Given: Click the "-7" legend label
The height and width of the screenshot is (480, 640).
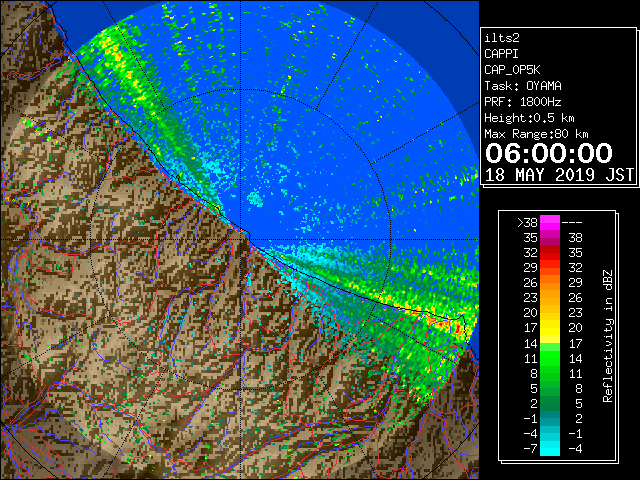Looking at the screenshot, I should coord(531,449).
